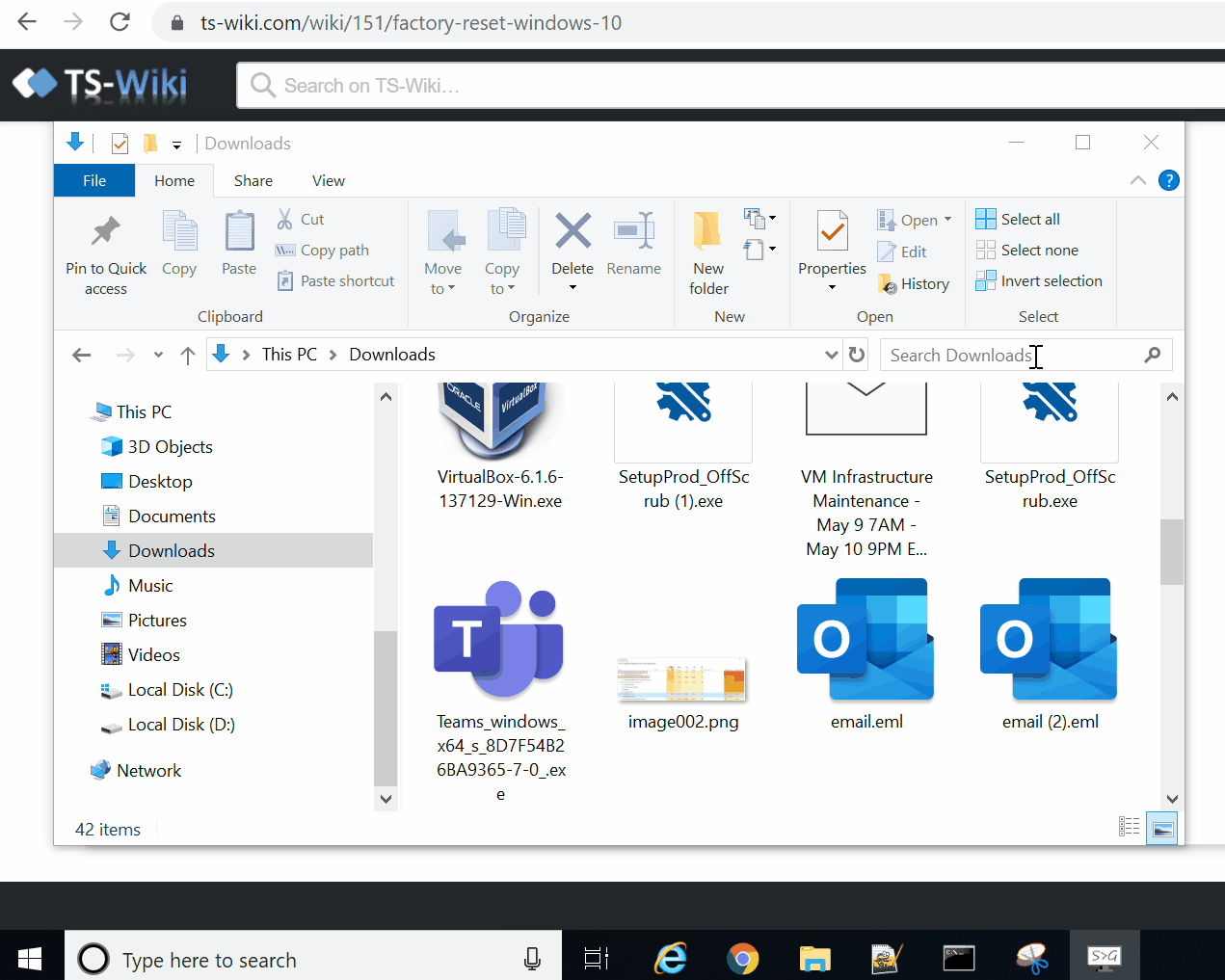Collapse the ribbon using the chevron
Image resolution: width=1225 pixels, height=980 pixels.
[x=1137, y=180]
